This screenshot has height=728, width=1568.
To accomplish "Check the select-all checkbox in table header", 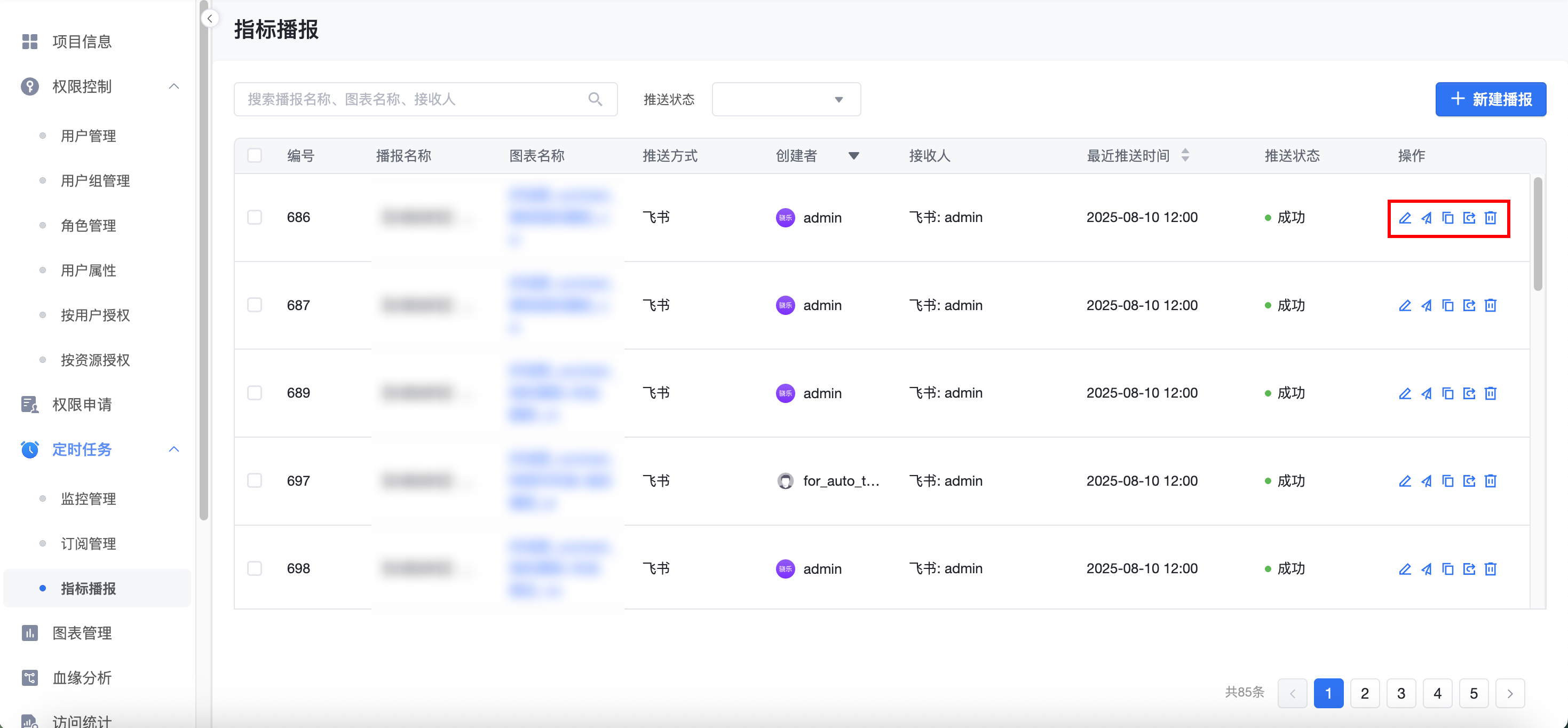I will pyautogui.click(x=255, y=155).
